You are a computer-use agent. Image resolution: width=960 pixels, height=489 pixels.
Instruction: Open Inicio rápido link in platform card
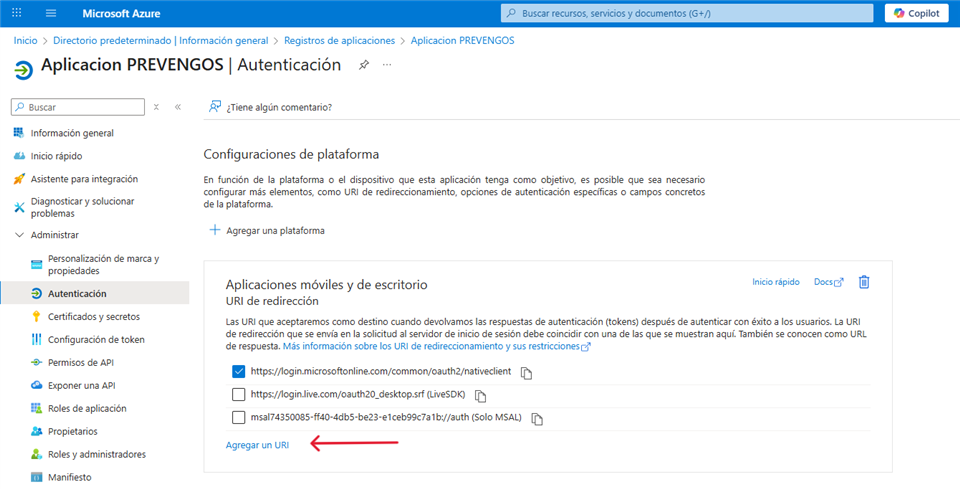click(x=776, y=282)
